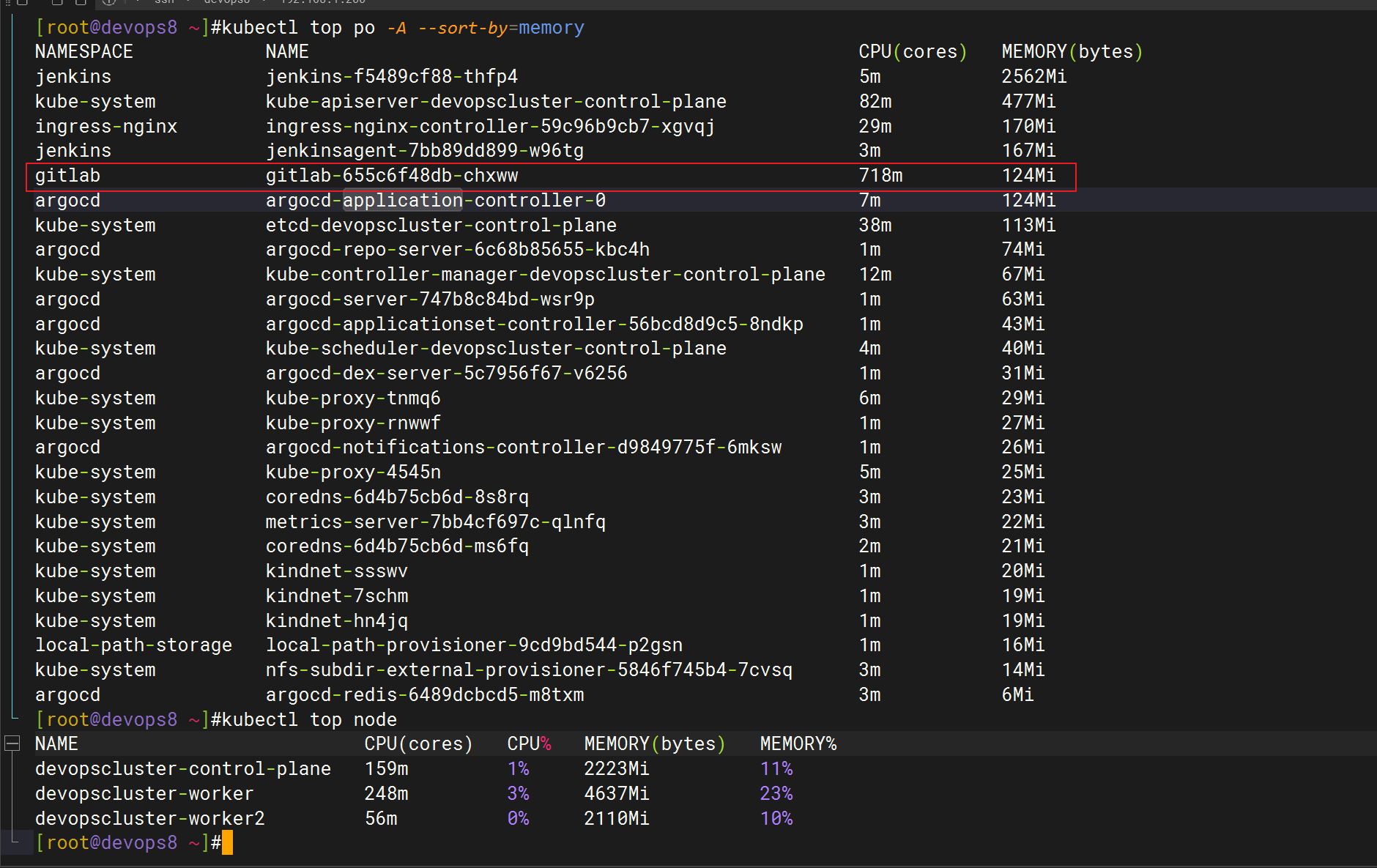Select etcd-devopscluster-control-plane pod name

[x=441, y=226]
